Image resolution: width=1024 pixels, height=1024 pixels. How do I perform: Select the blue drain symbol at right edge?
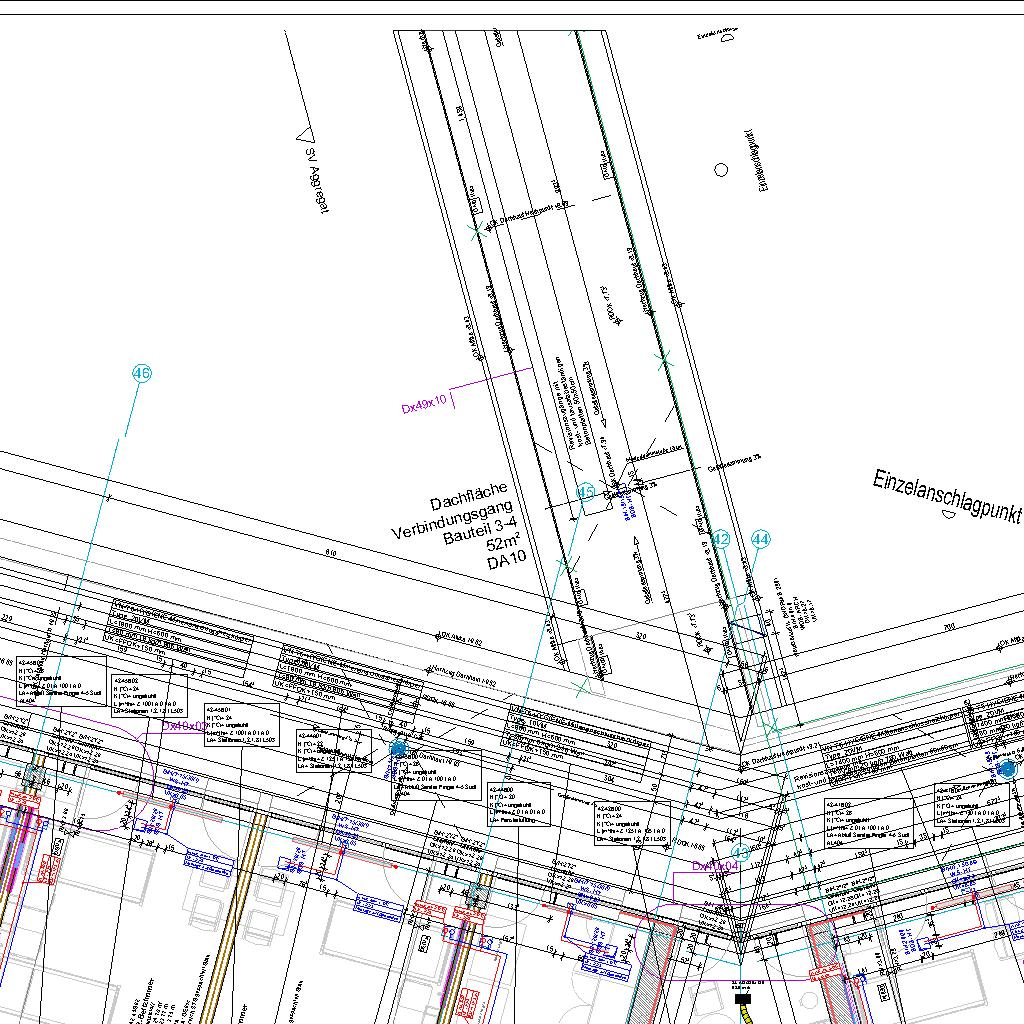tap(1006, 768)
